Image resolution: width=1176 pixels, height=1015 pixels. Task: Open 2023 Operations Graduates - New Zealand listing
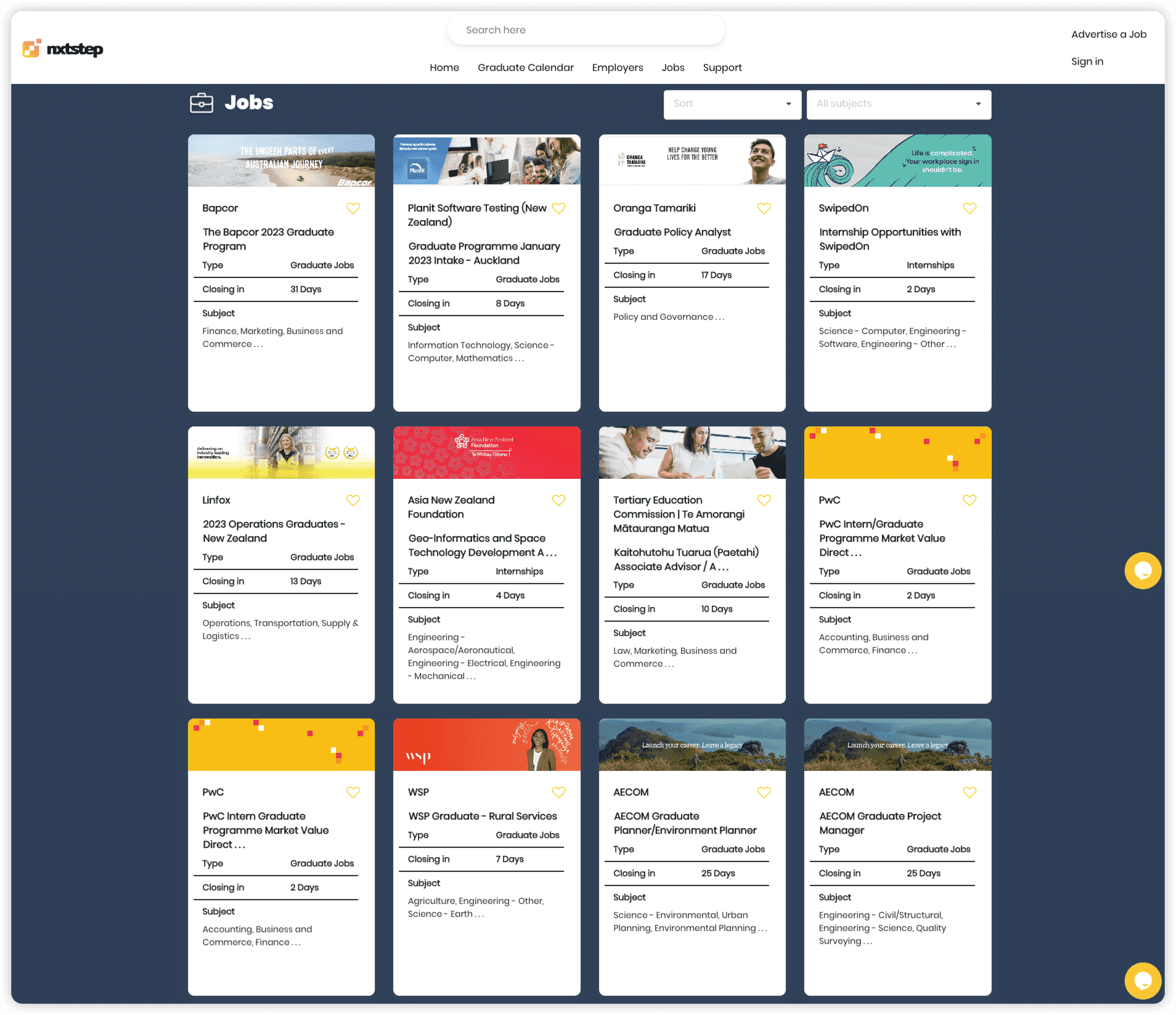[274, 531]
